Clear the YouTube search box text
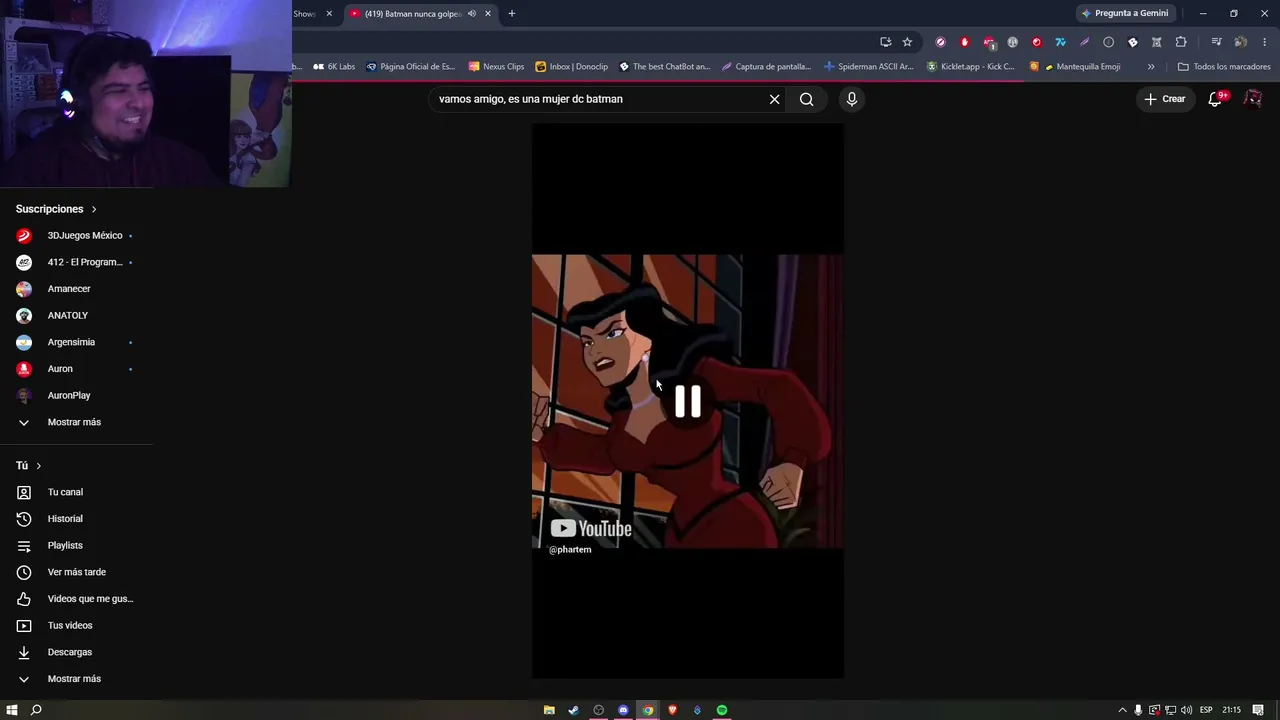The width and height of the screenshot is (1280, 720). 774,99
